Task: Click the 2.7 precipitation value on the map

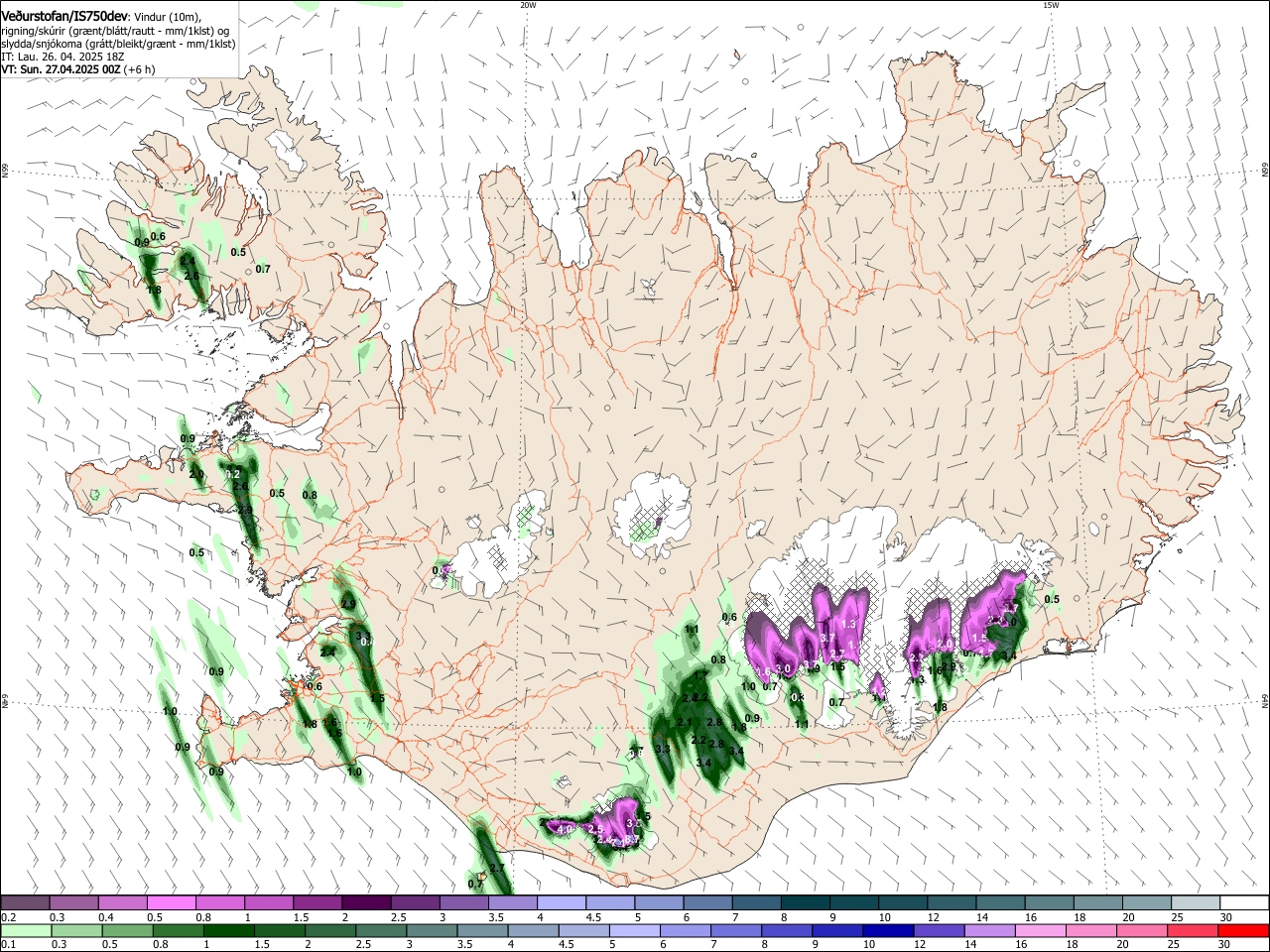Action: [x=497, y=869]
